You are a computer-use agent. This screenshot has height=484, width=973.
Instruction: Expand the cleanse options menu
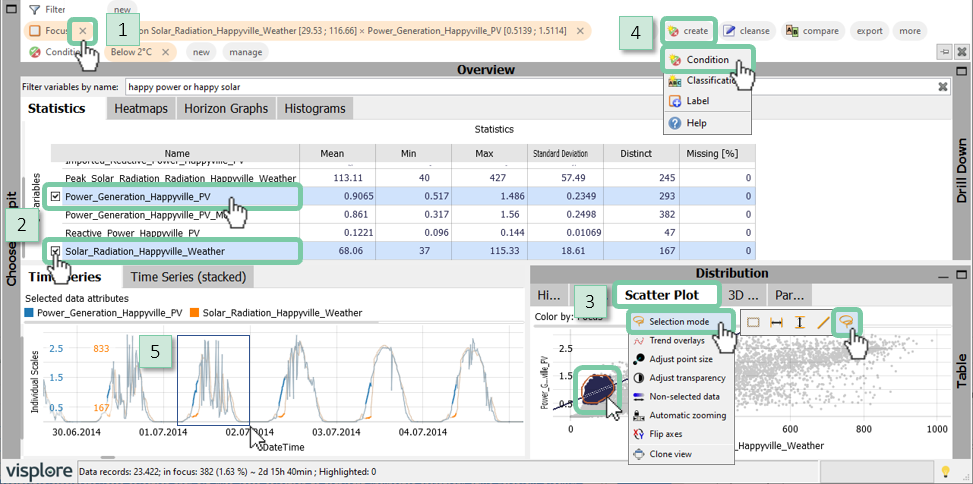[747, 31]
